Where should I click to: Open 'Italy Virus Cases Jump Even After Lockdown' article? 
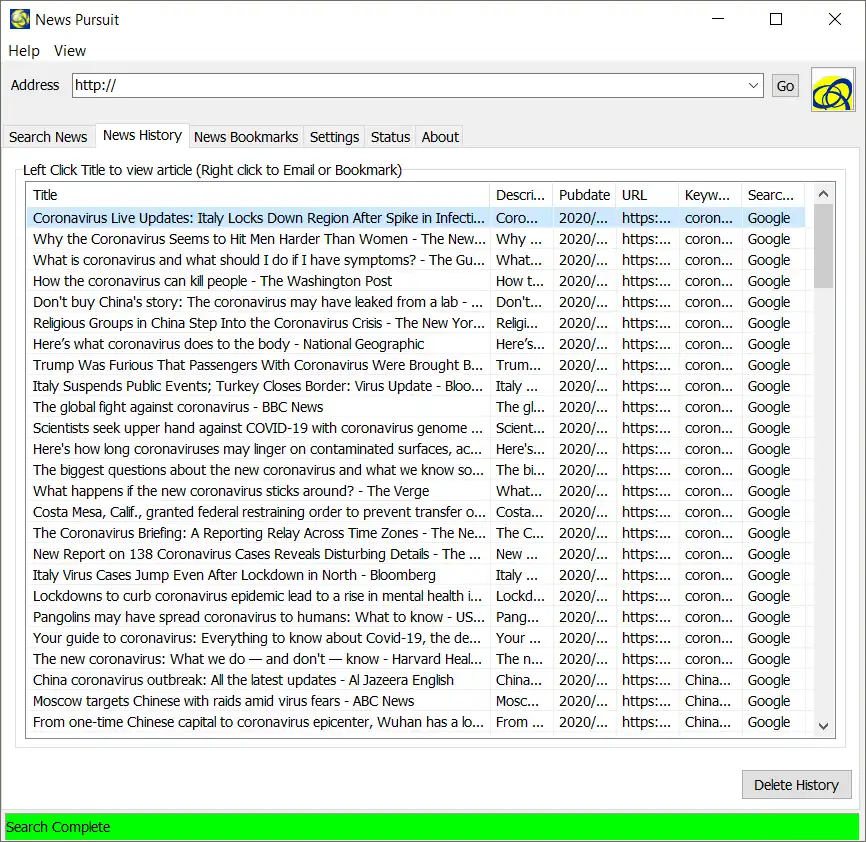click(x=234, y=575)
